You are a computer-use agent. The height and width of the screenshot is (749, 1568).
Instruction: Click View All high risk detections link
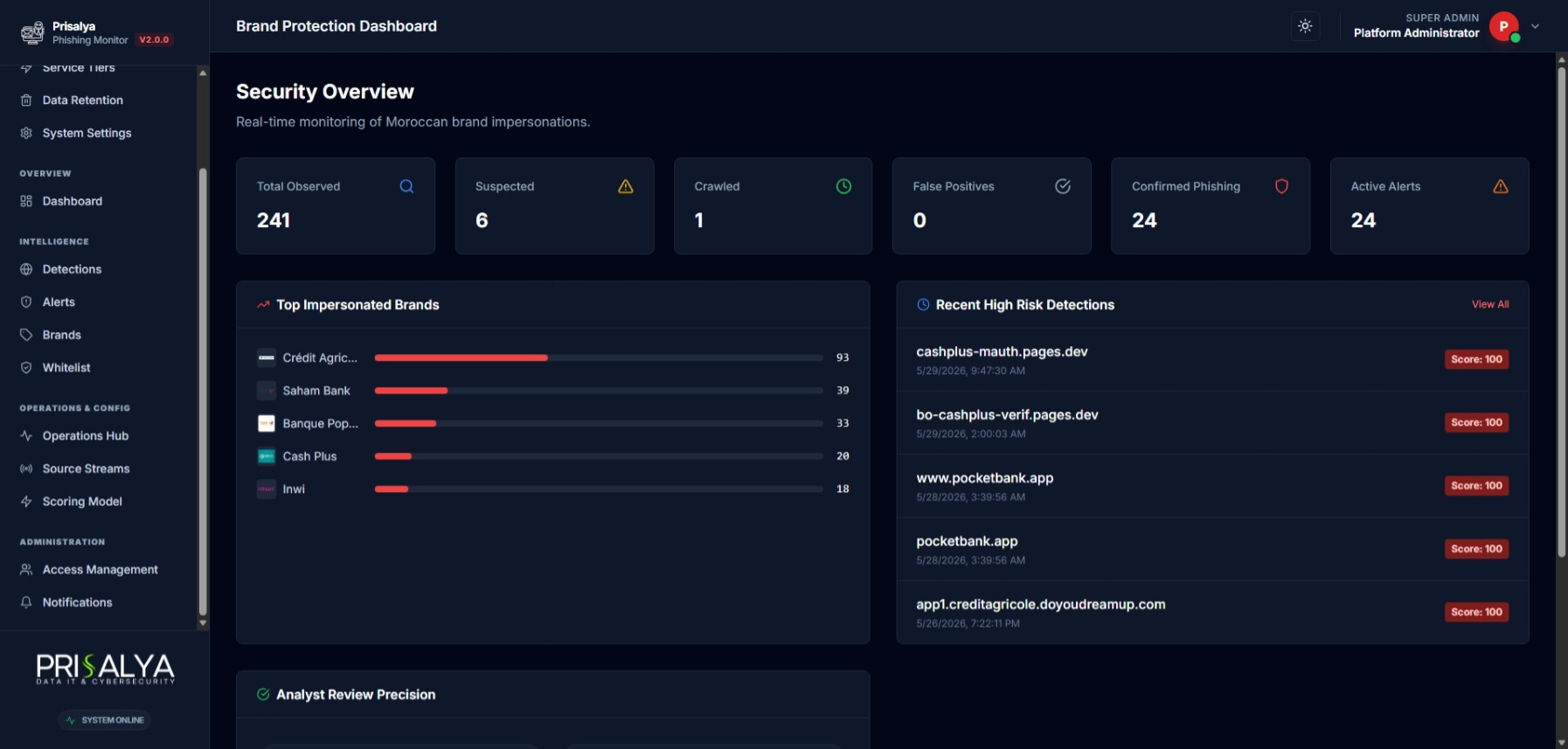pyautogui.click(x=1490, y=305)
